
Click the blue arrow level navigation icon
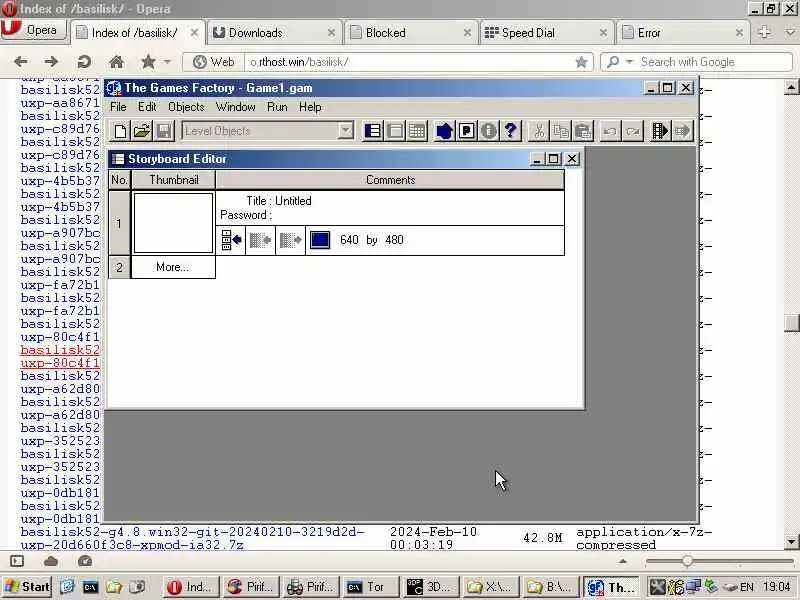click(x=444, y=131)
